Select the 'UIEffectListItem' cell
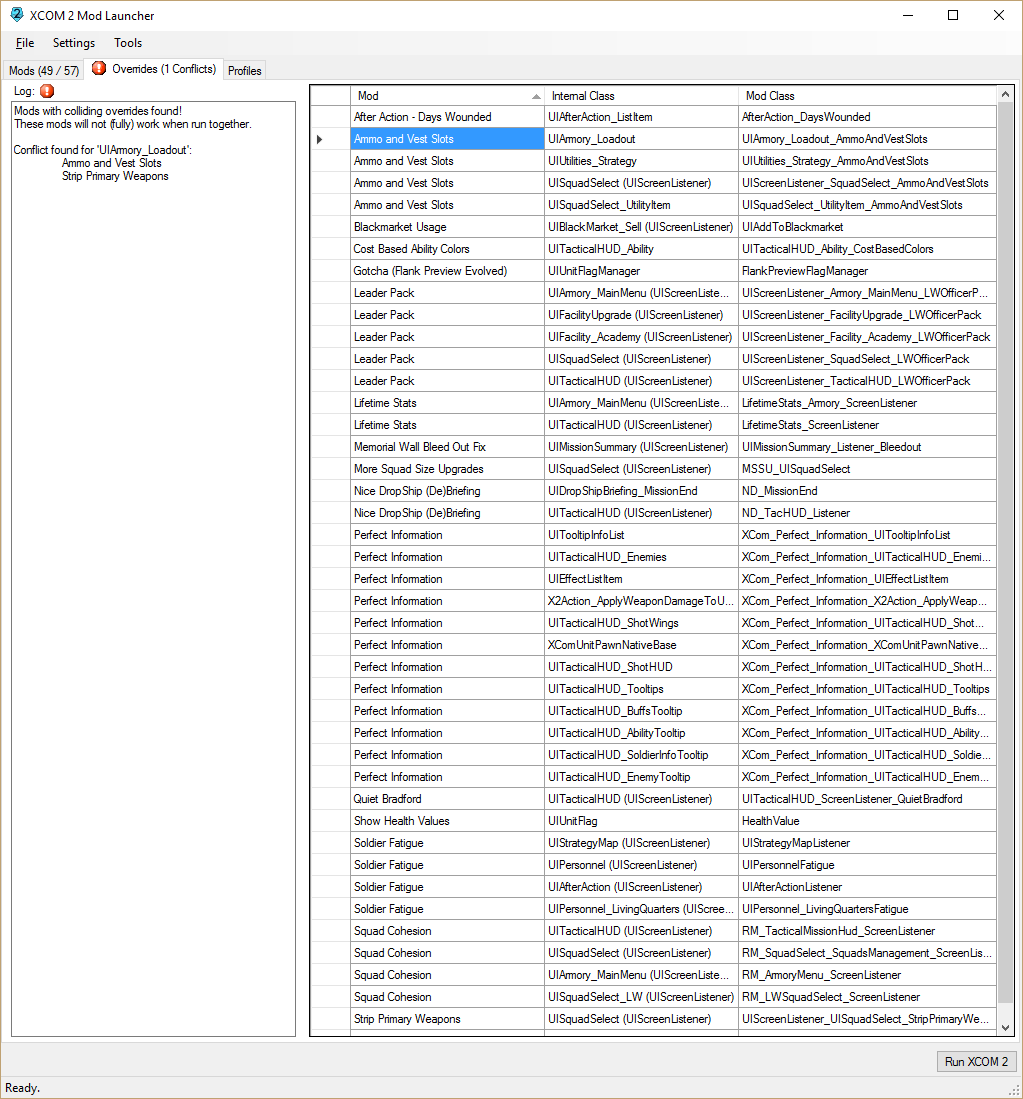1023x1099 pixels. 641,579
